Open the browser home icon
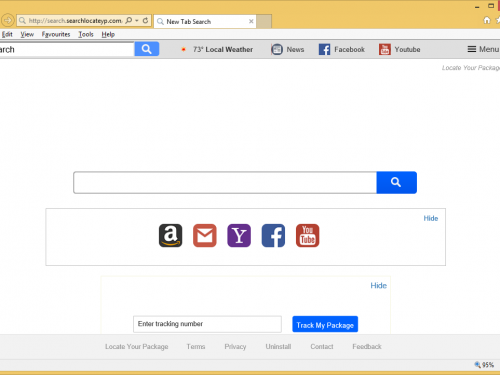 tap(487, 20)
